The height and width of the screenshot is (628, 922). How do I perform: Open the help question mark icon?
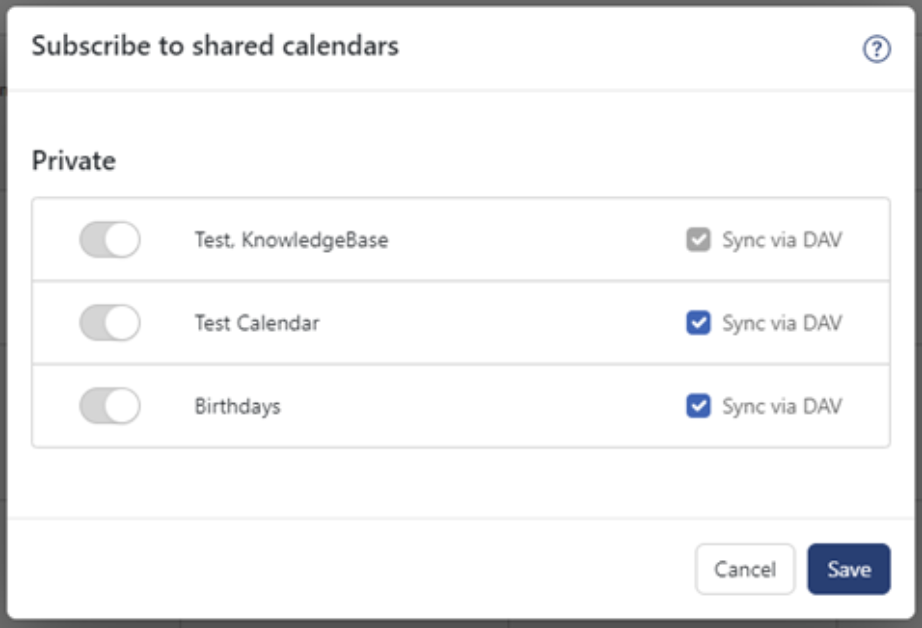pos(876,49)
